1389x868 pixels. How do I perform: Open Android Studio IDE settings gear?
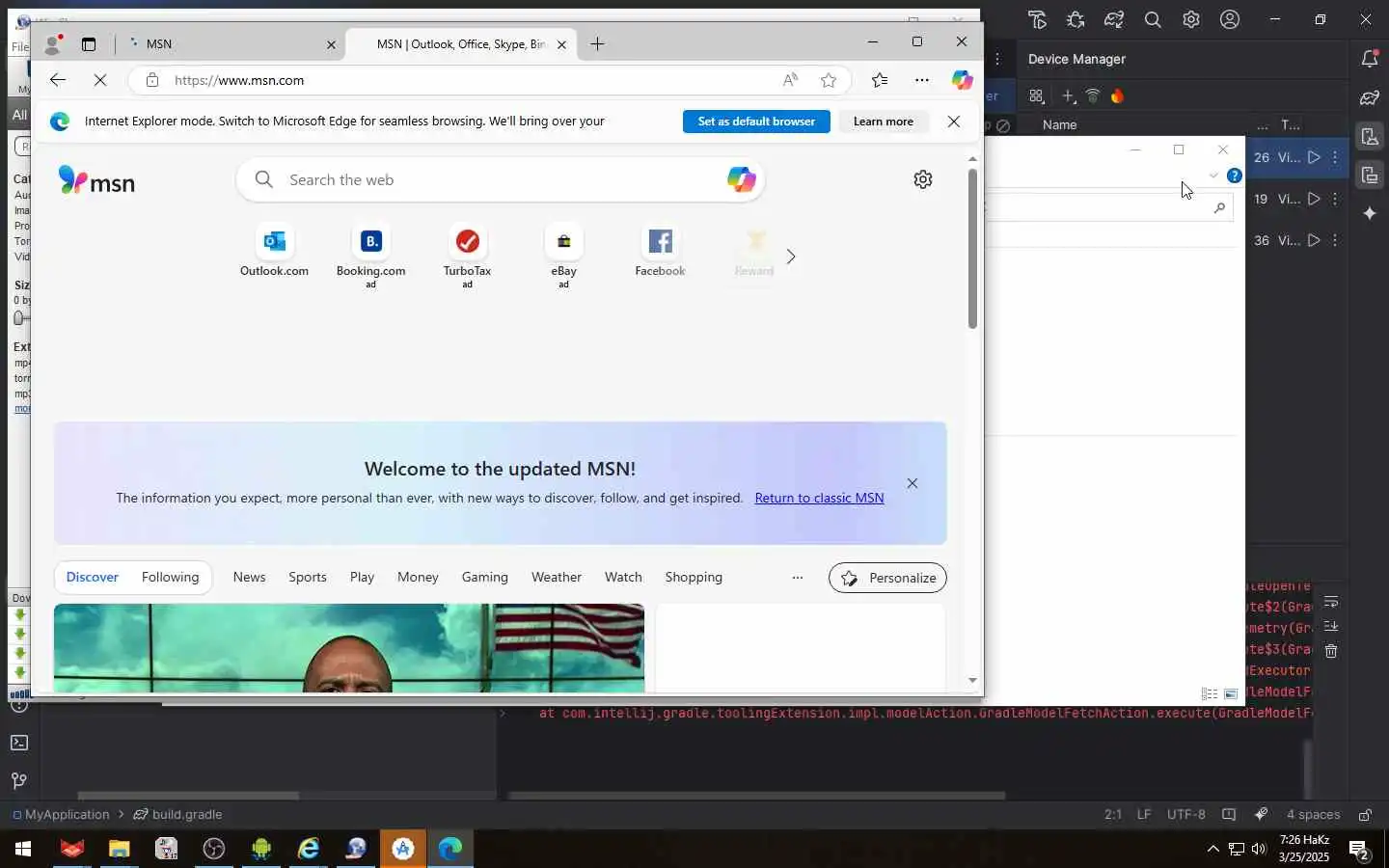coord(1191,19)
